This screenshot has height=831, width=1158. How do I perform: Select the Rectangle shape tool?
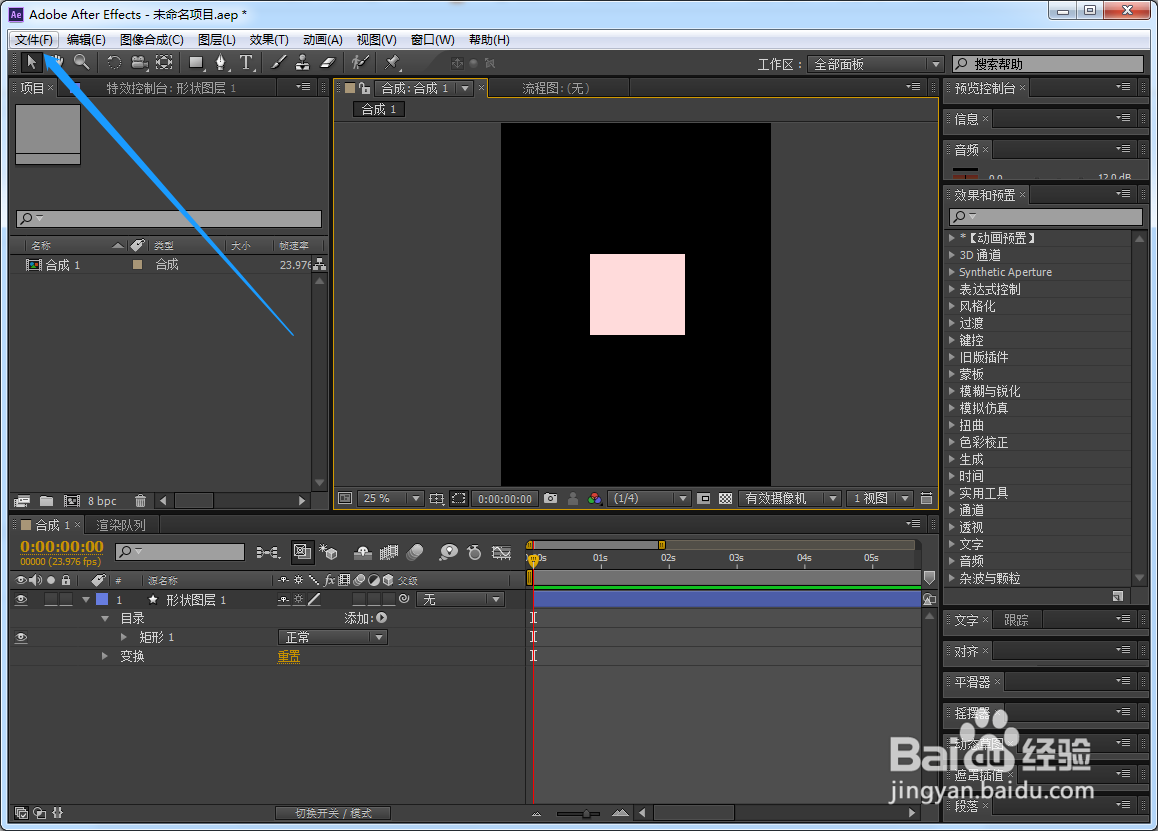(x=196, y=63)
